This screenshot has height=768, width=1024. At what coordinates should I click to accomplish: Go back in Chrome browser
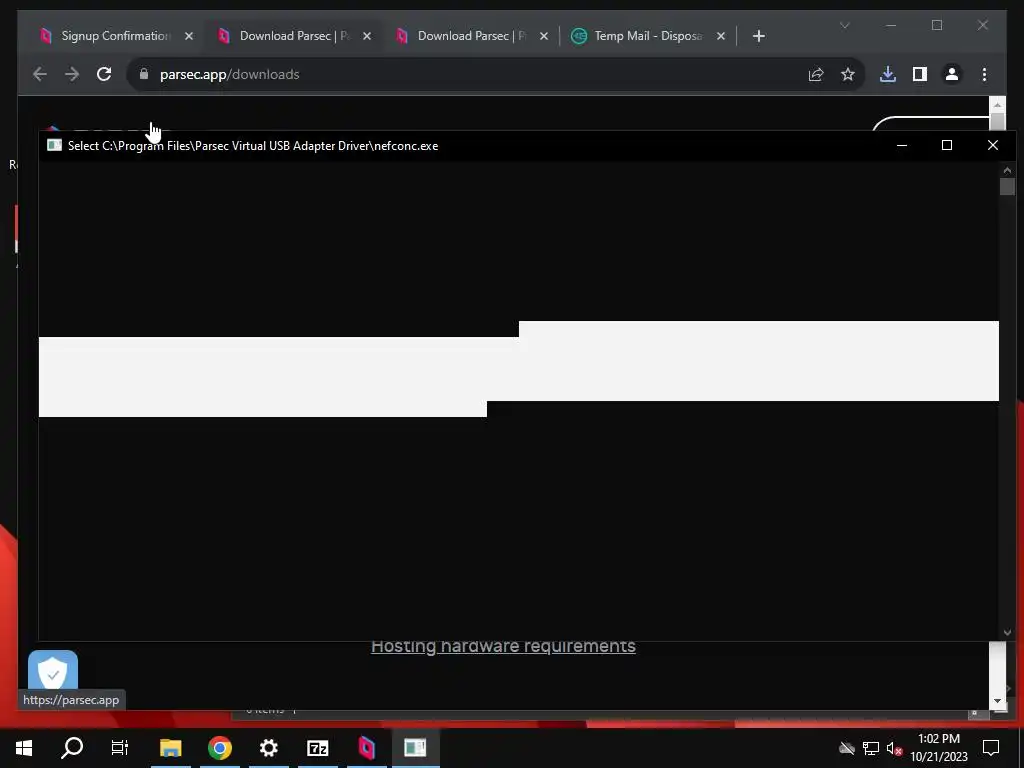pyautogui.click(x=40, y=74)
